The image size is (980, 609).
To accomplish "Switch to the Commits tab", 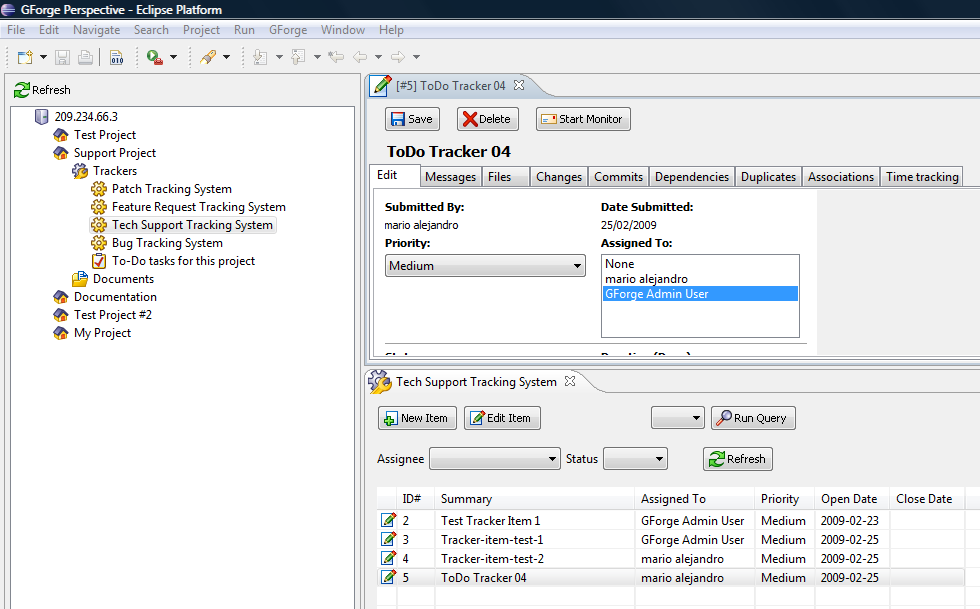I will tap(618, 177).
